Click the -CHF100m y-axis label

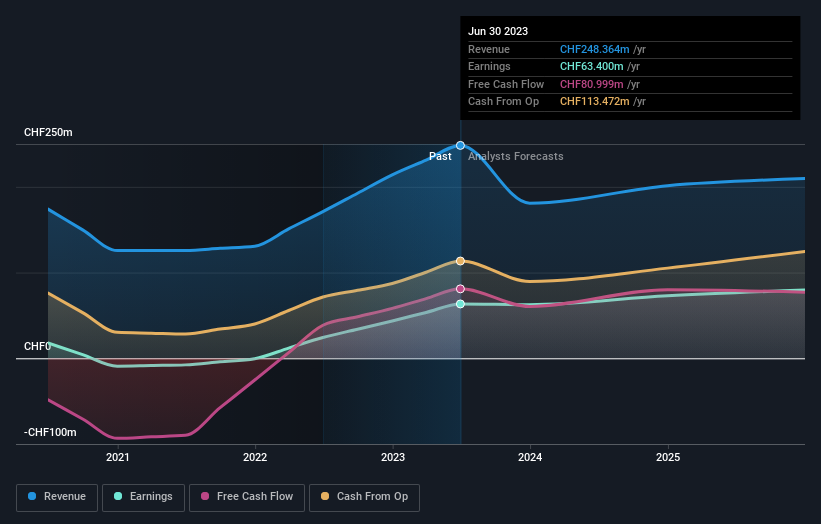(x=50, y=432)
